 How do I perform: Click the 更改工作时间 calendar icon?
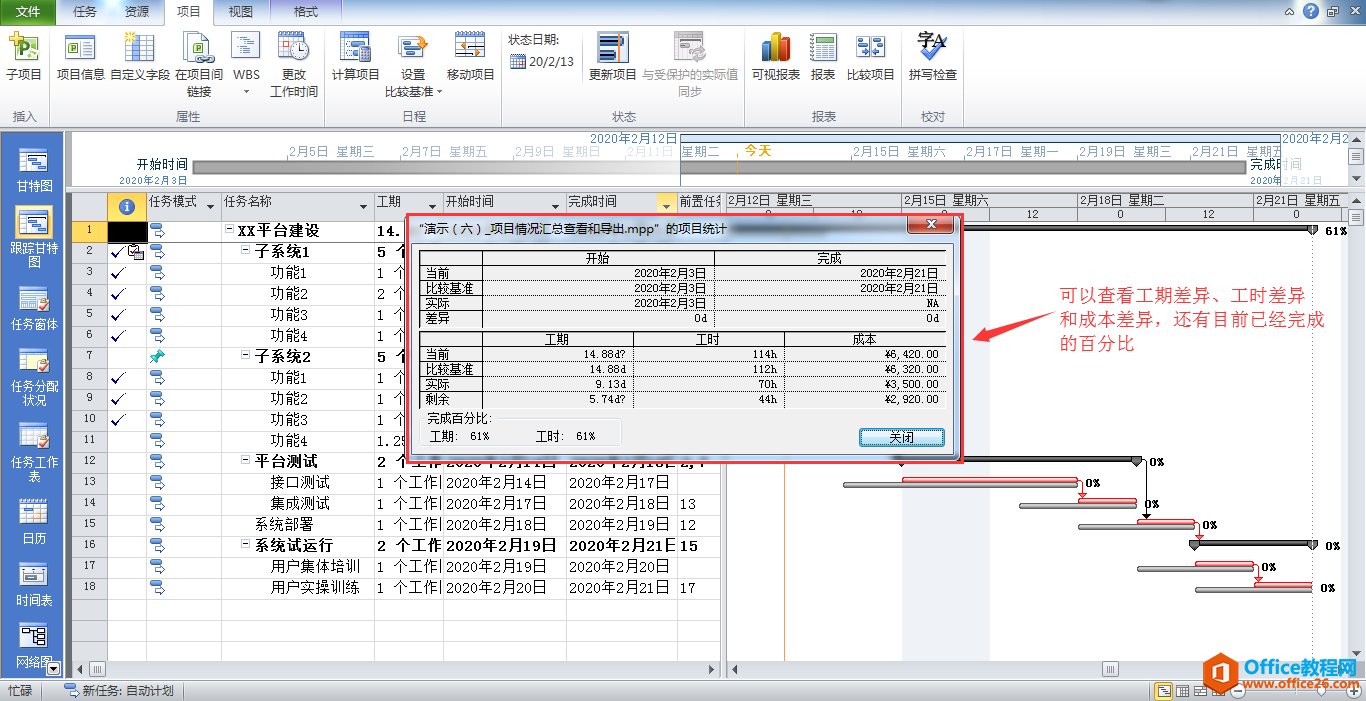pyautogui.click(x=294, y=64)
